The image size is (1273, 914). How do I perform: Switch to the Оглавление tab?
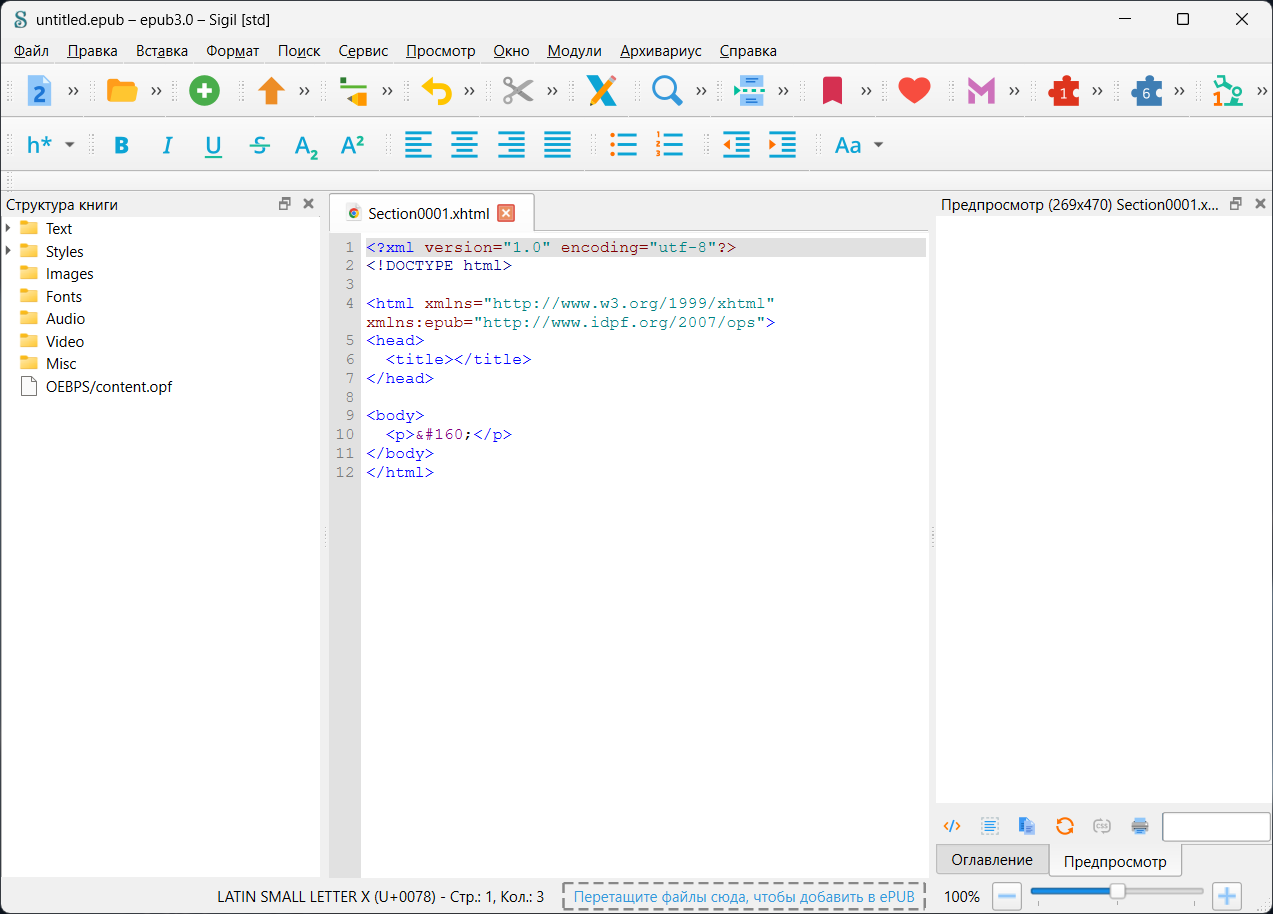[992, 860]
